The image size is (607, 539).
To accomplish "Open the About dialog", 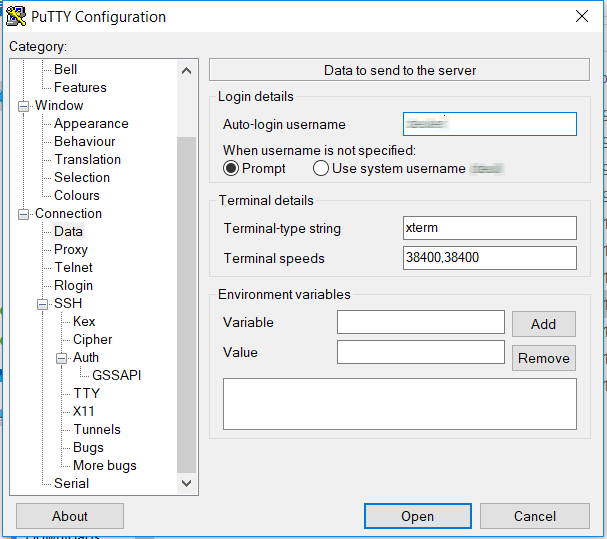I will 70,516.
